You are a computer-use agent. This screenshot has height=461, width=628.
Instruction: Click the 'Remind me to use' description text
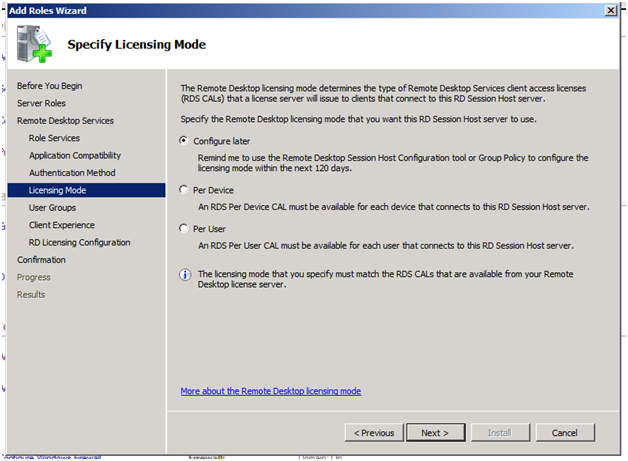(x=393, y=163)
